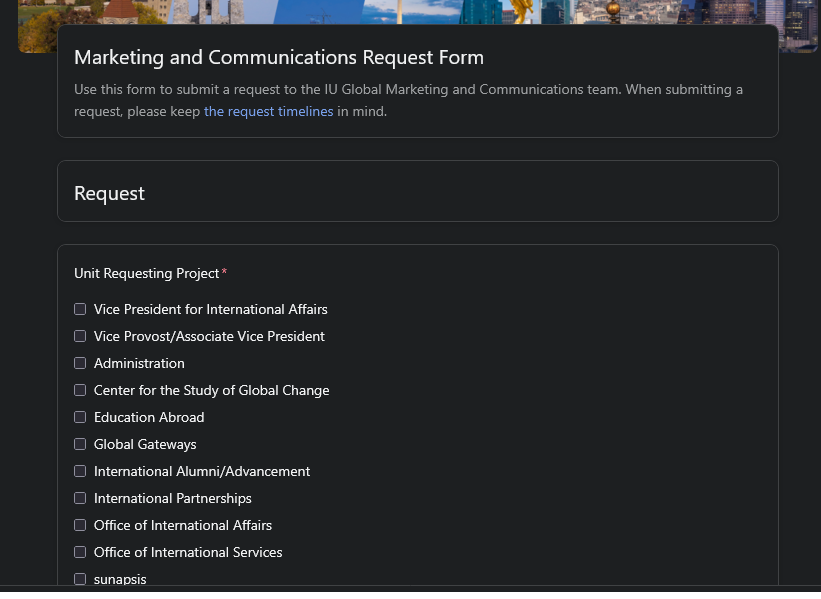Select International Partnerships checkbox
Viewport: 821px width, 599px height.
pos(80,498)
